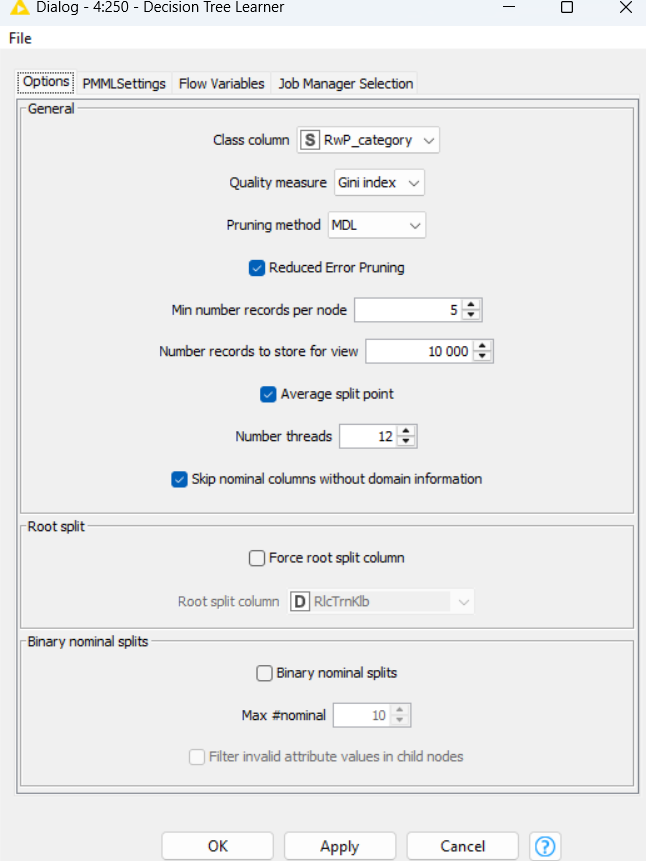Click the KNIME warning triangle title icon
The height and width of the screenshot is (861, 646).
[18, 8]
